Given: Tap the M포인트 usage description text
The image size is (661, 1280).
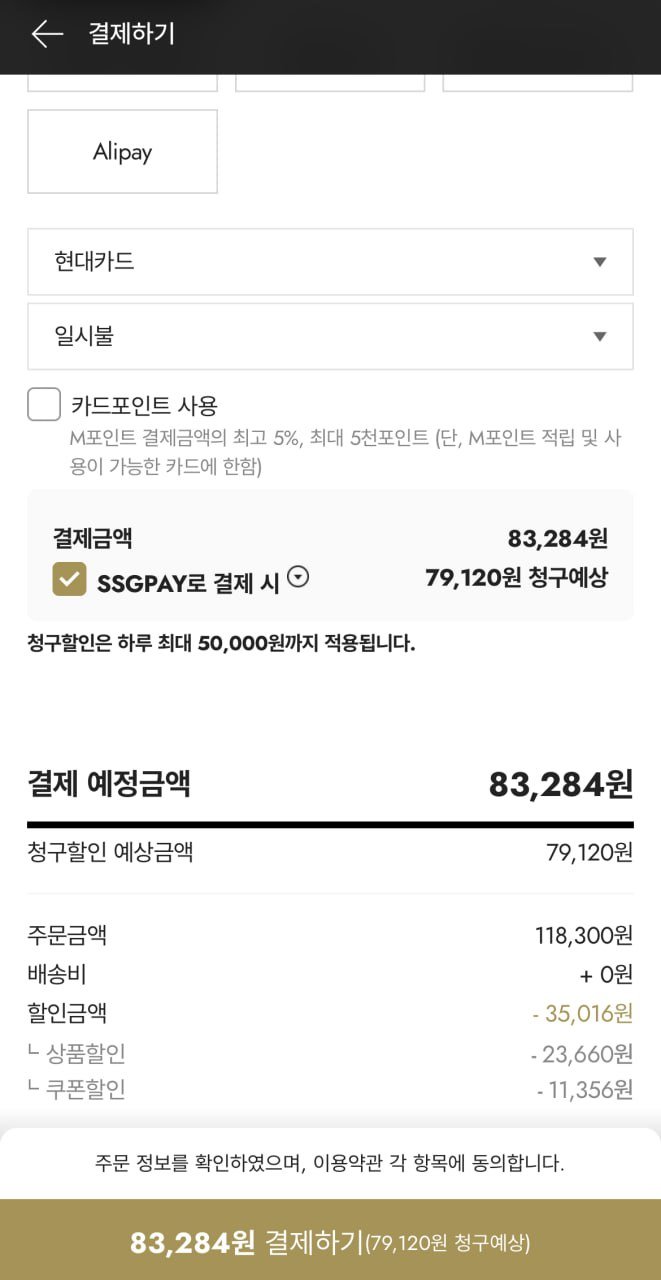Looking at the screenshot, I should coord(344,452).
